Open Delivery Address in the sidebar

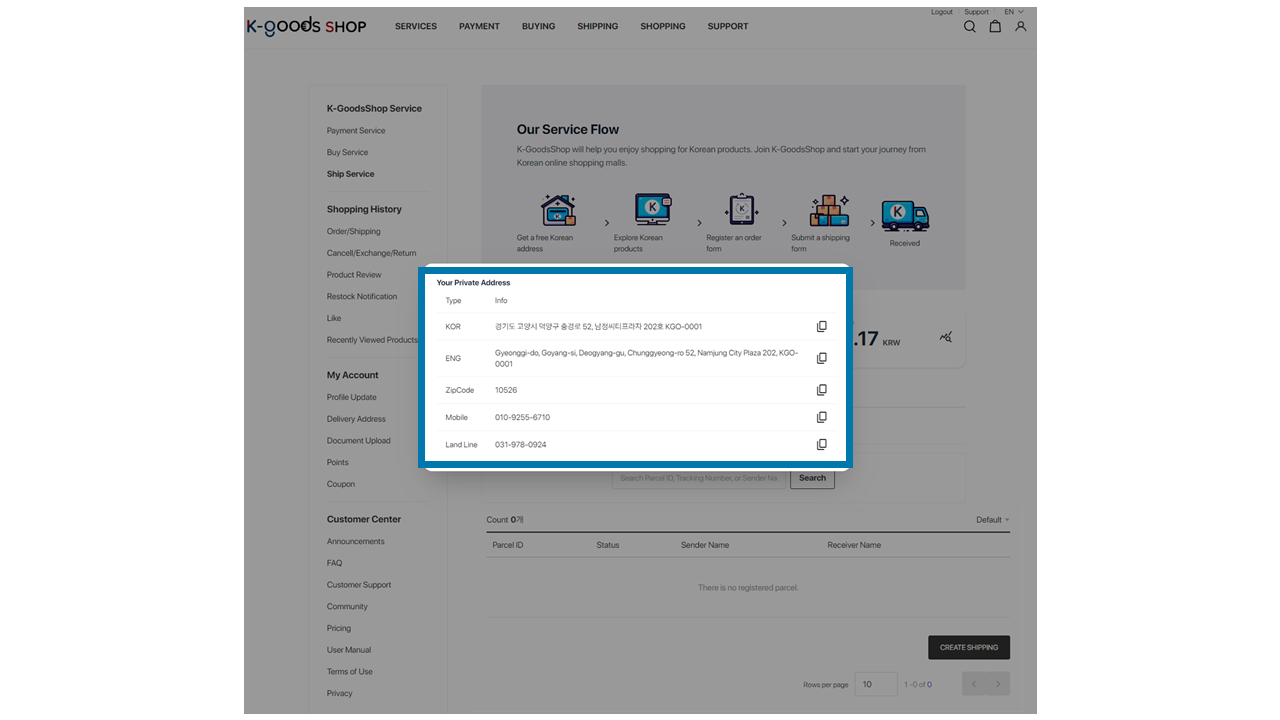click(356, 419)
